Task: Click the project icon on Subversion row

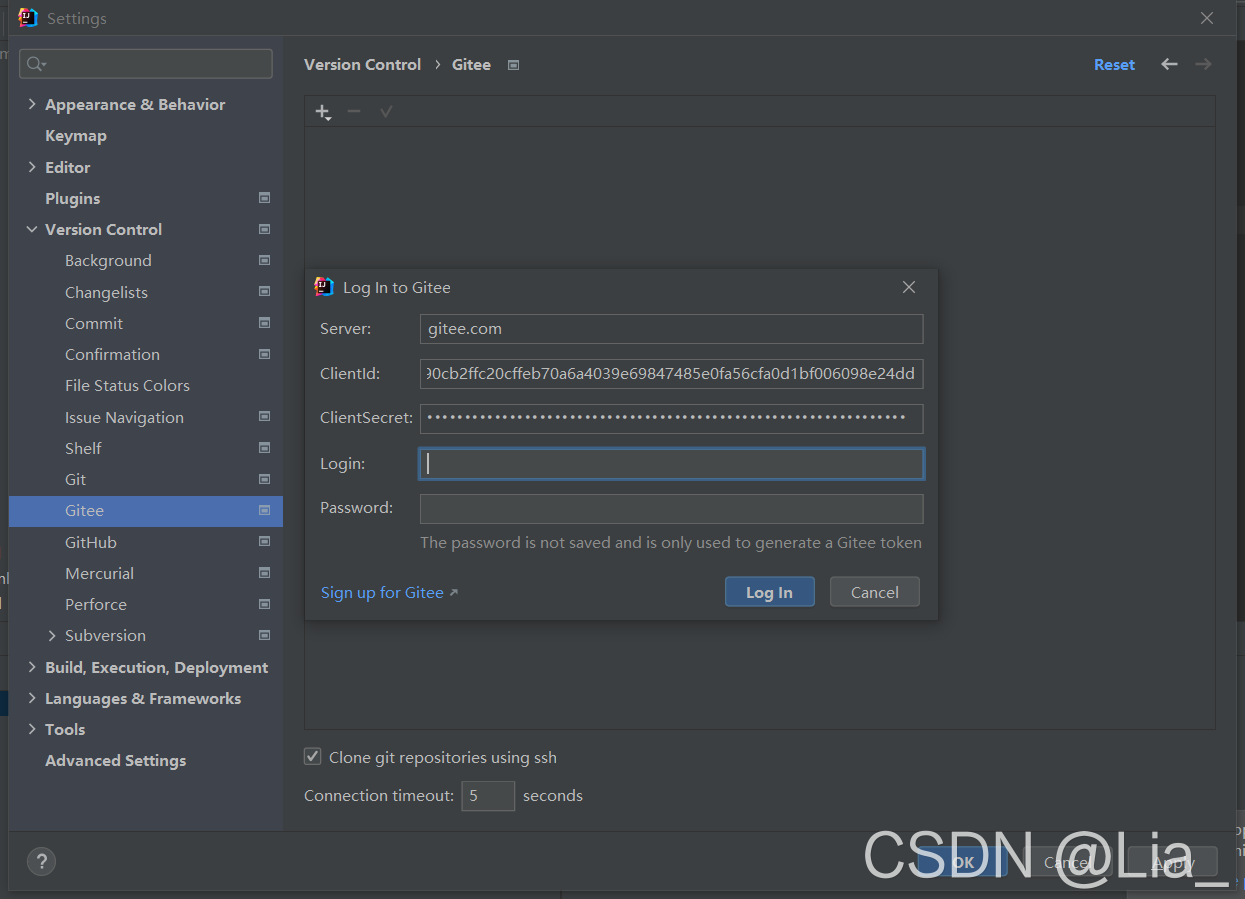Action: coord(264,635)
